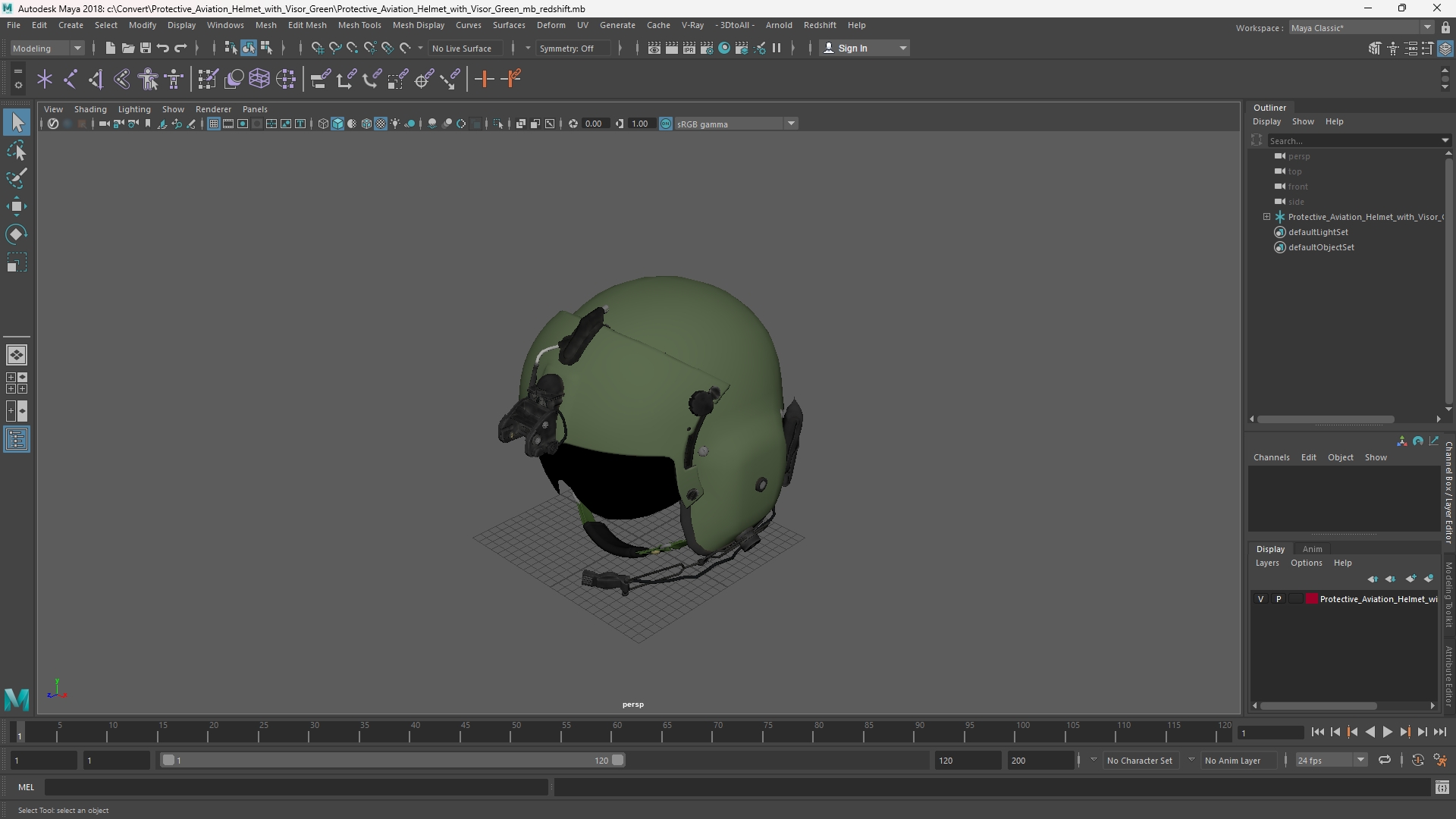Click the Render current frame icon

pyautogui.click(x=672, y=48)
